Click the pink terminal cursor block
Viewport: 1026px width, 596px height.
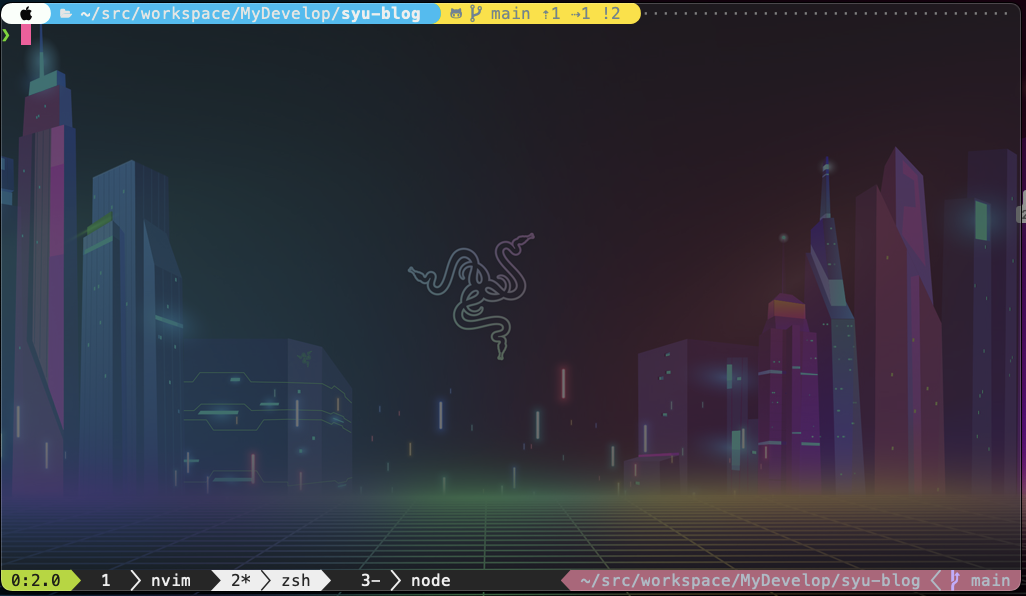tap(26, 35)
